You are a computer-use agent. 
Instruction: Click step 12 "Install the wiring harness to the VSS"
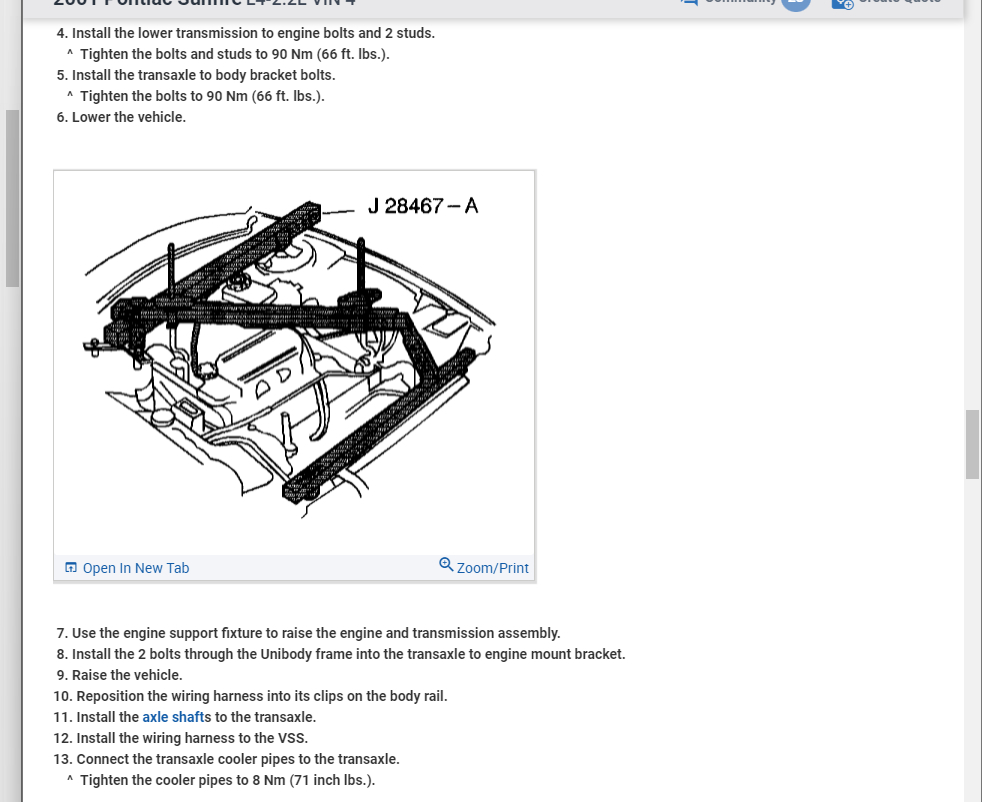(x=181, y=738)
